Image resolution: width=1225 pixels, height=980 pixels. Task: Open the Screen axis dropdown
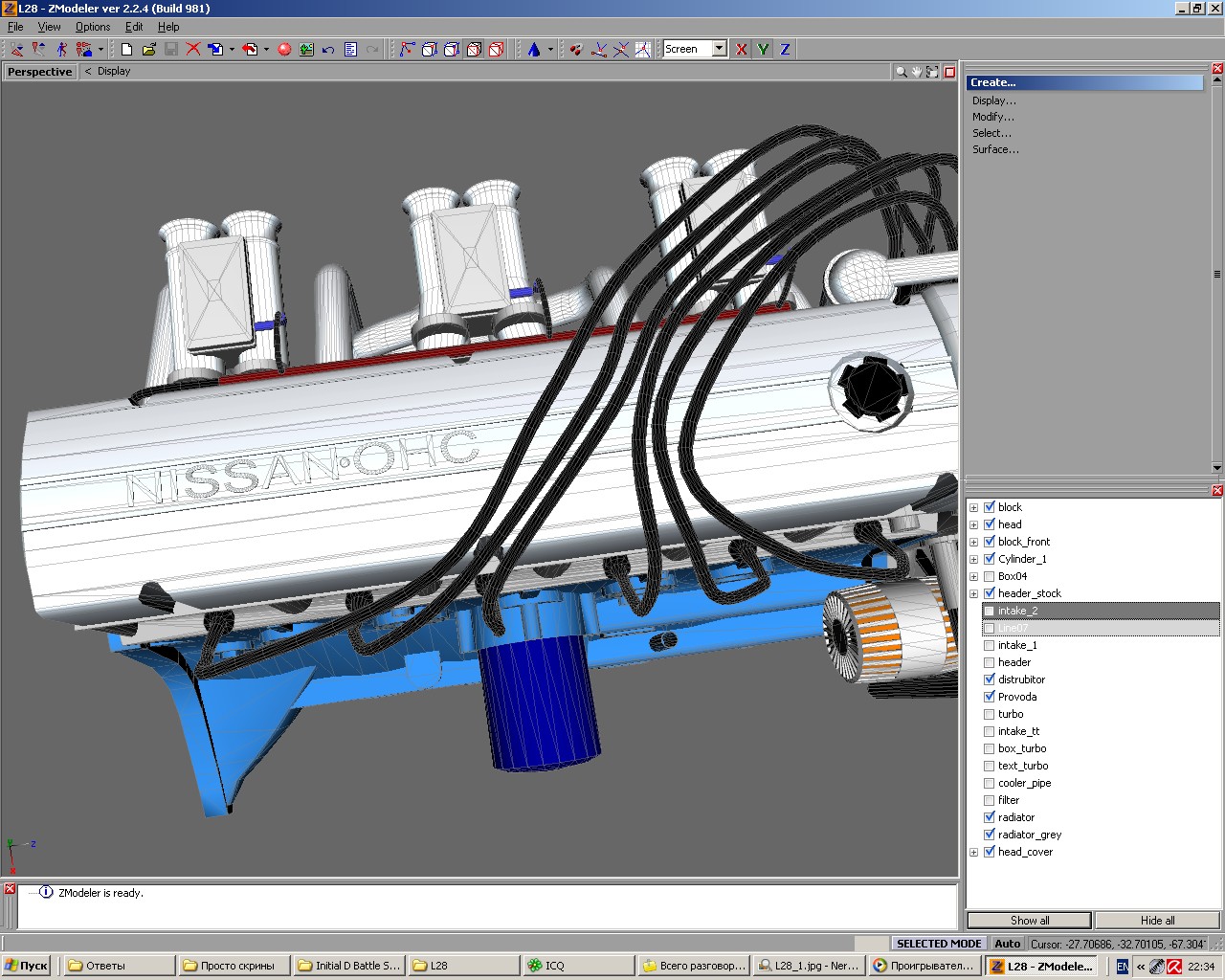pyautogui.click(x=719, y=49)
